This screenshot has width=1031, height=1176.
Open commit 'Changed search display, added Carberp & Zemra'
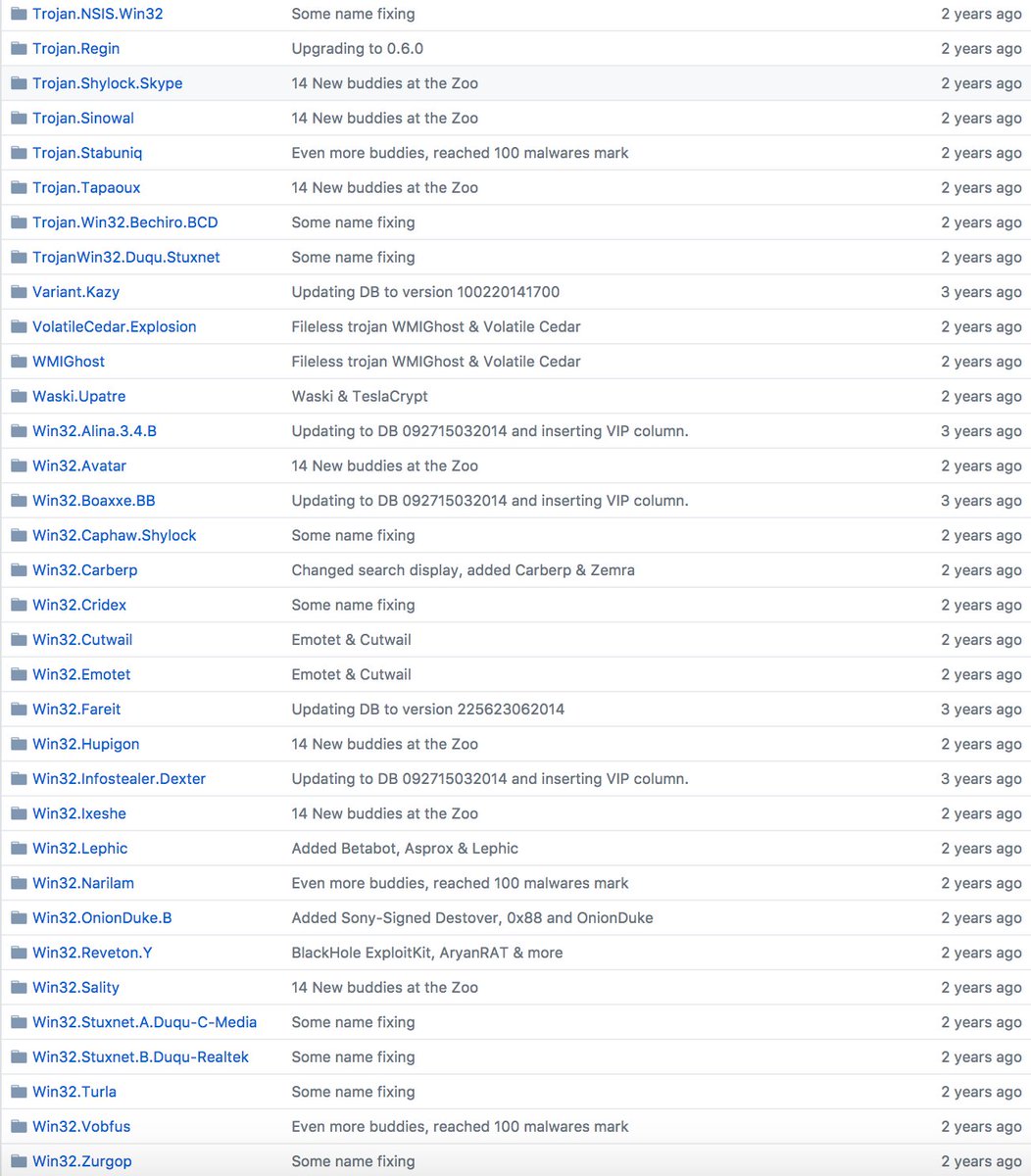[464, 569]
